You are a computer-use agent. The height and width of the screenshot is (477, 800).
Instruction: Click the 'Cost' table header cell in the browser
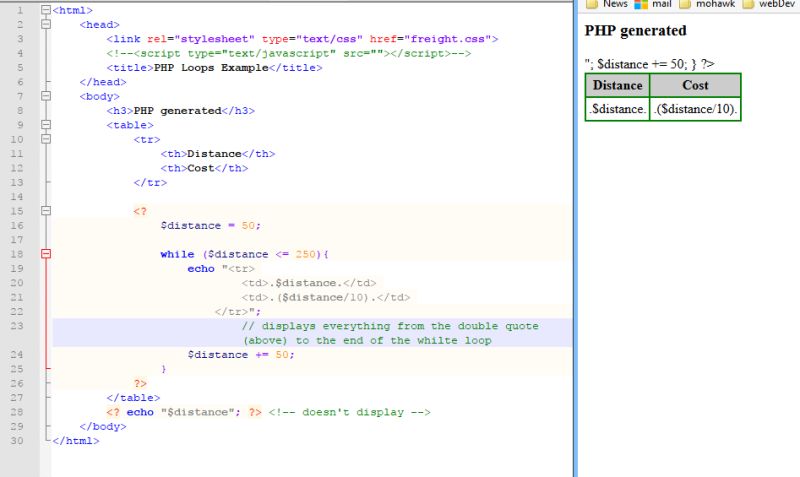pos(695,85)
